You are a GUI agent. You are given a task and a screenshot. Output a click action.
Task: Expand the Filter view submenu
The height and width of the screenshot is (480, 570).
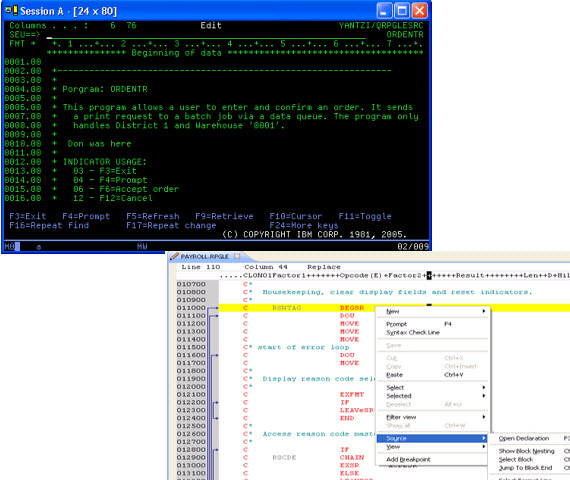pos(433,417)
